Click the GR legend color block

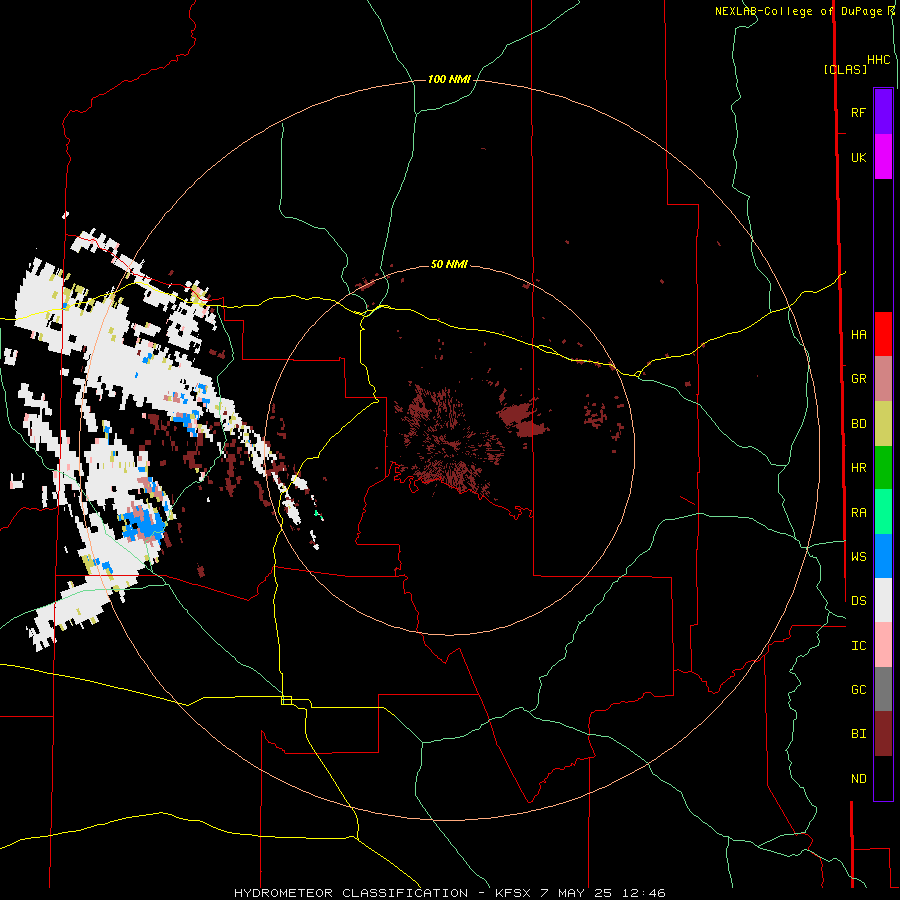(x=883, y=379)
